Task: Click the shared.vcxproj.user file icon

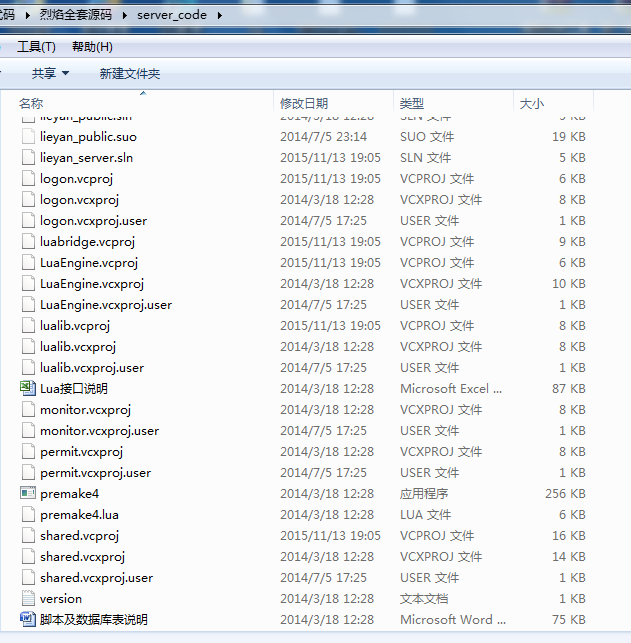Action: 28,577
